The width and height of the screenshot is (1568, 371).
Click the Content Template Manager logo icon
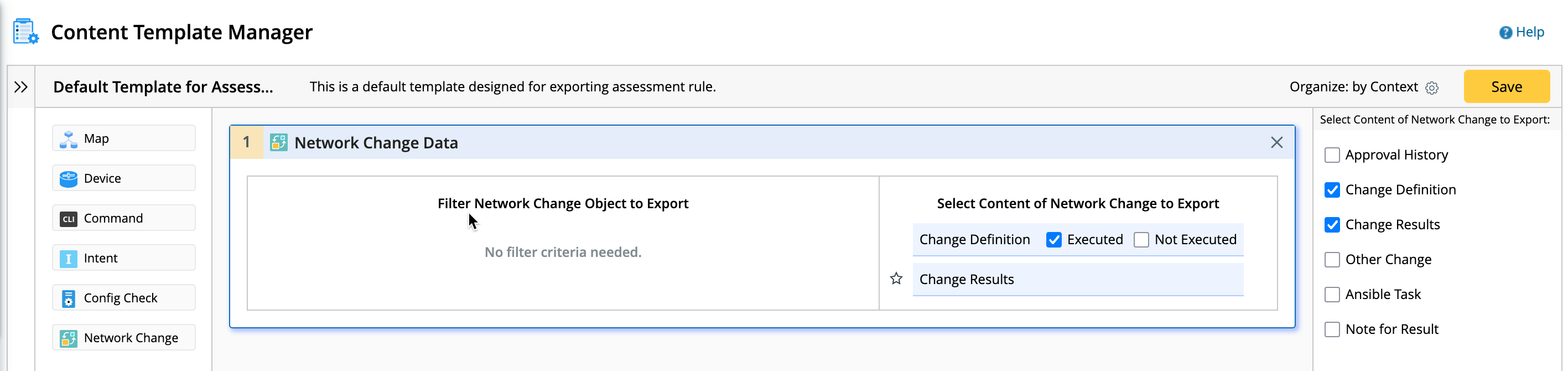(x=25, y=32)
